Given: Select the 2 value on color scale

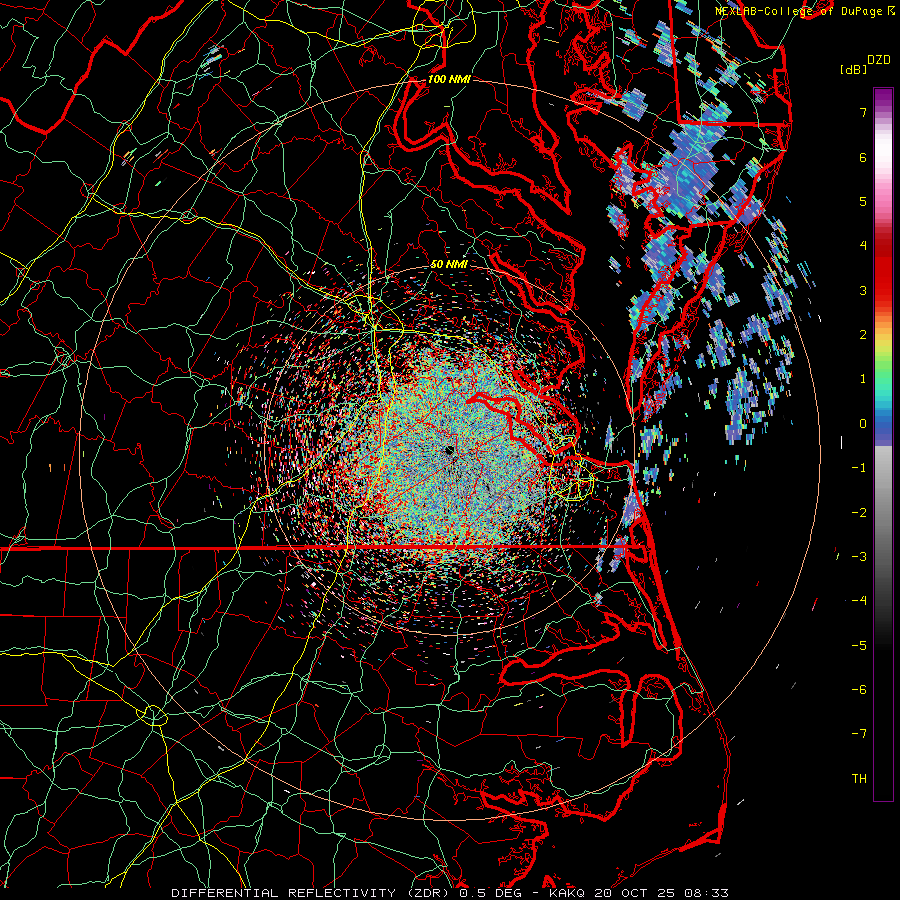Looking at the screenshot, I should tap(863, 335).
